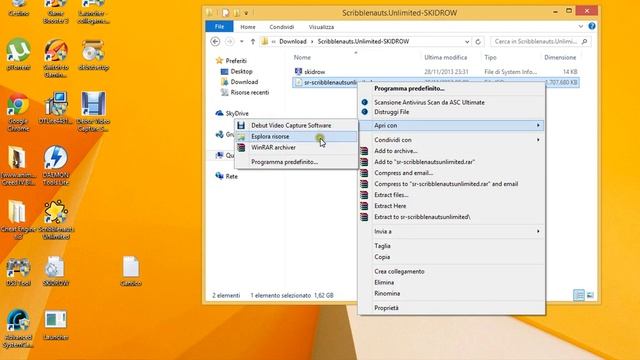Choose Esplora risorse in Apri con submenu
The width and height of the screenshot is (640, 360).
(296, 136)
